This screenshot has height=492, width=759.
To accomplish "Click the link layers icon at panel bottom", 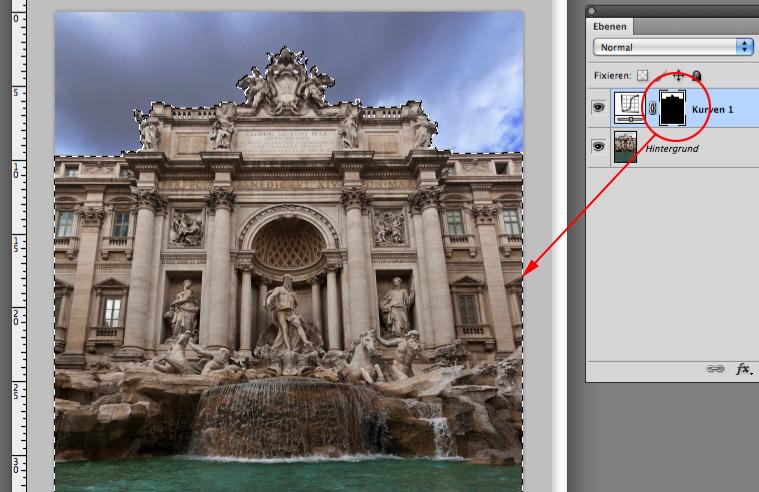I will 715,369.
